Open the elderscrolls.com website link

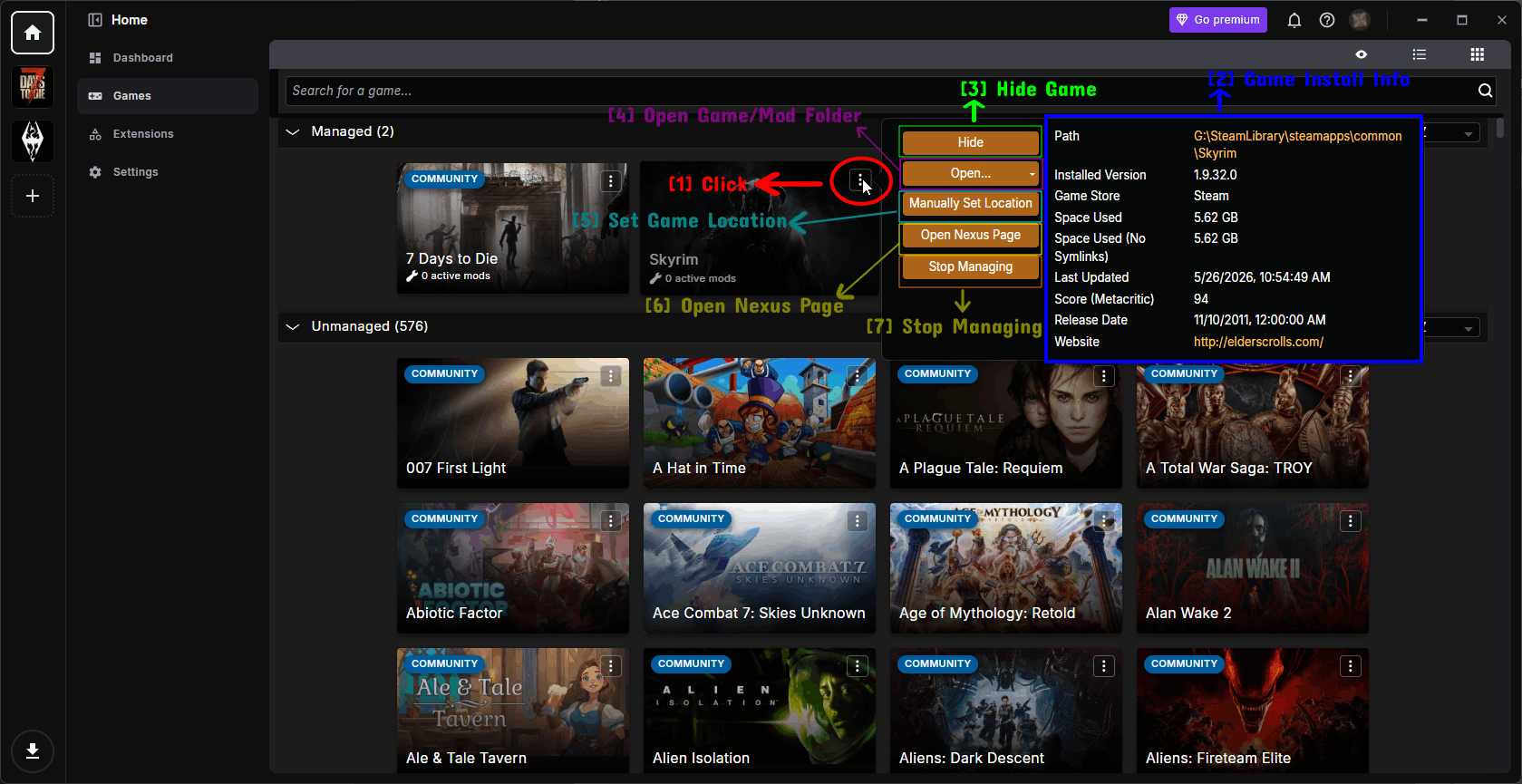point(1258,342)
